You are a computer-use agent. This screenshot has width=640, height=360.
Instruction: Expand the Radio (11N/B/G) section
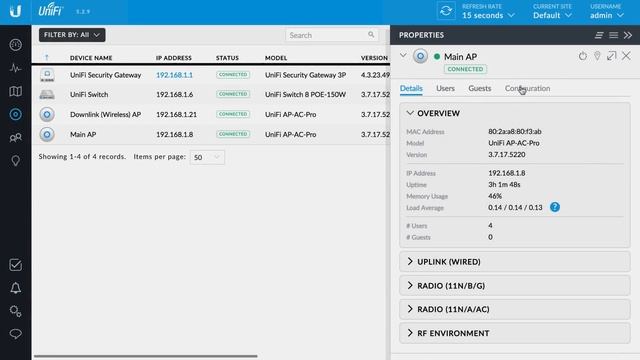[515, 286]
